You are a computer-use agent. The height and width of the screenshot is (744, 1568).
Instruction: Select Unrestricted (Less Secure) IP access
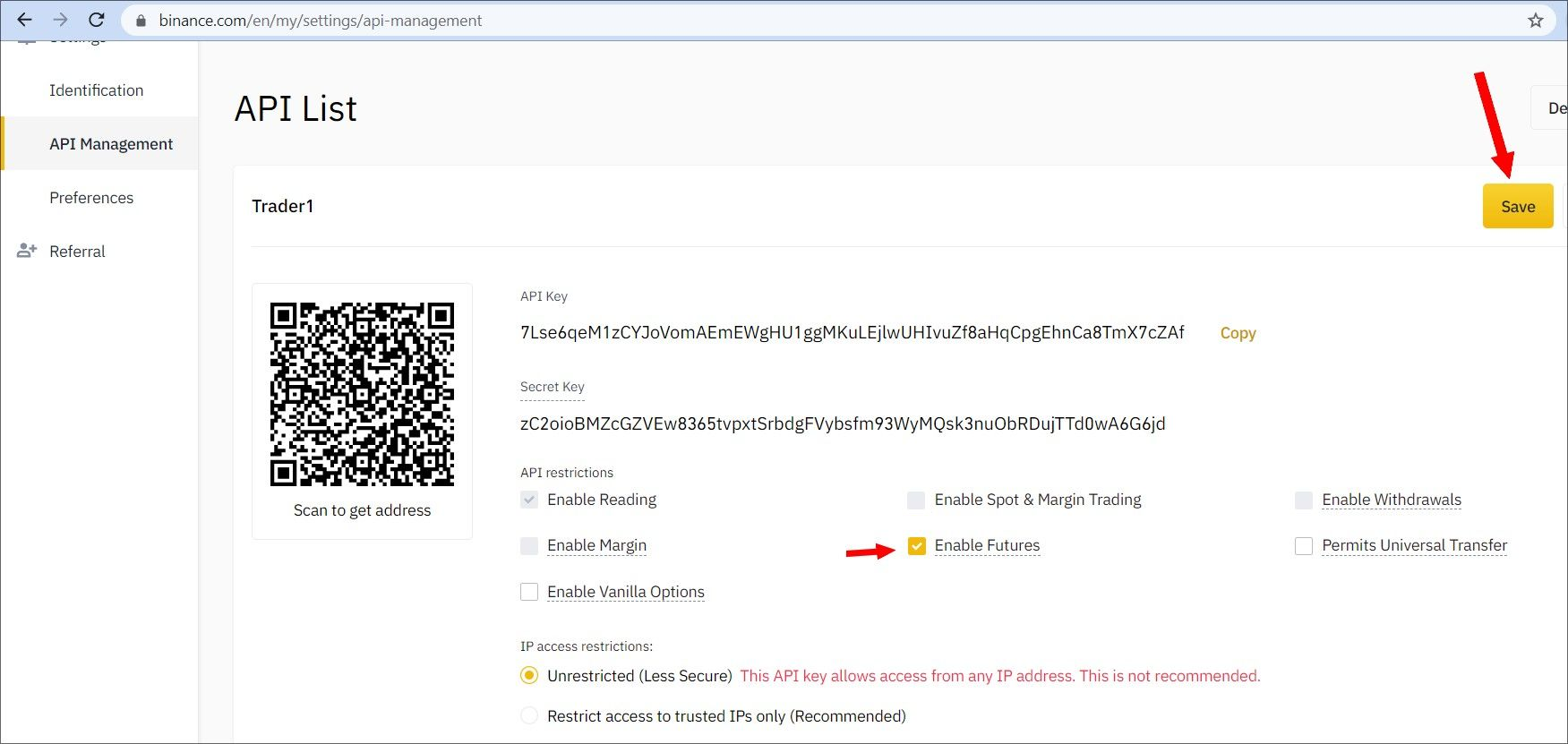click(529, 676)
